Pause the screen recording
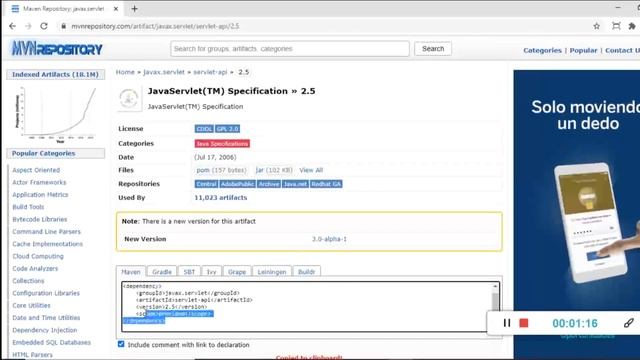Viewport: 640px width, 360px height. click(x=507, y=323)
